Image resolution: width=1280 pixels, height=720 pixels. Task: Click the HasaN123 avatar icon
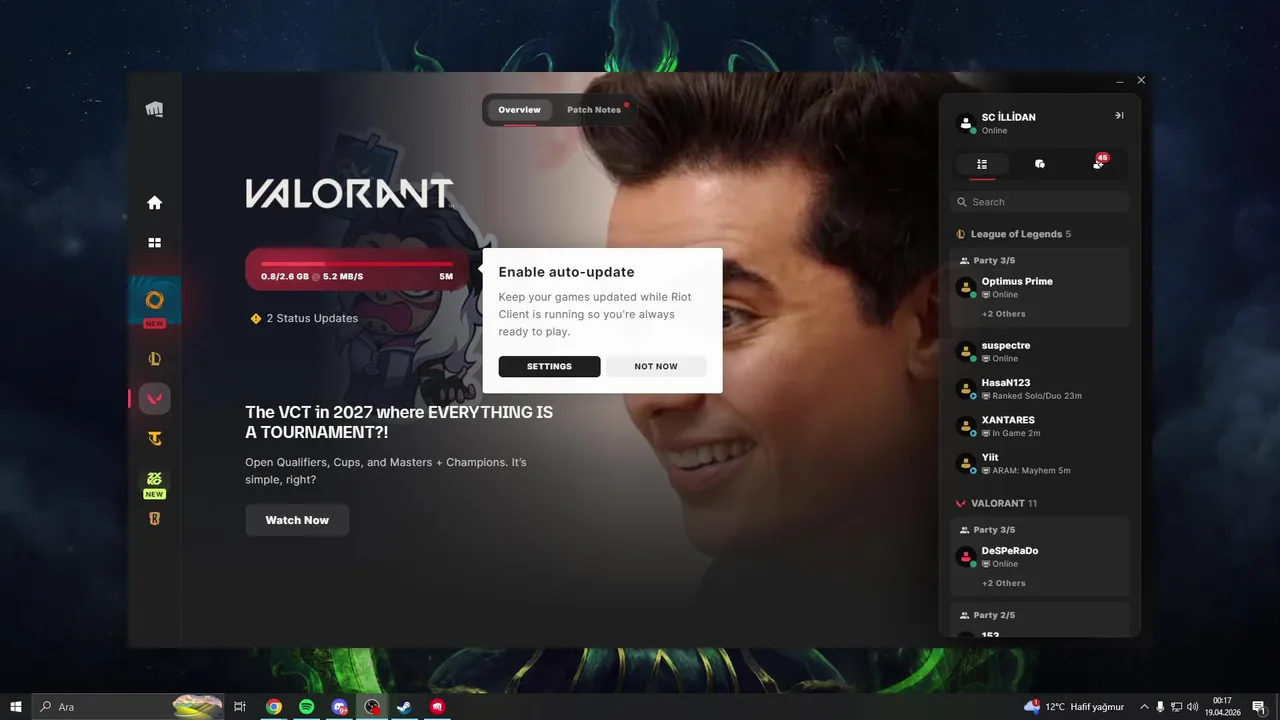tap(966, 389)
